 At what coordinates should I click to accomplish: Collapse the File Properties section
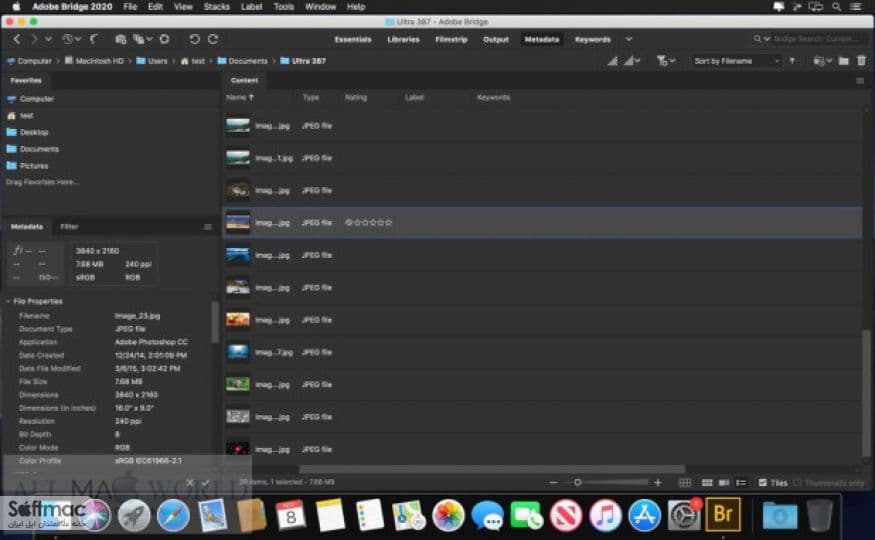tap(8, 301)
